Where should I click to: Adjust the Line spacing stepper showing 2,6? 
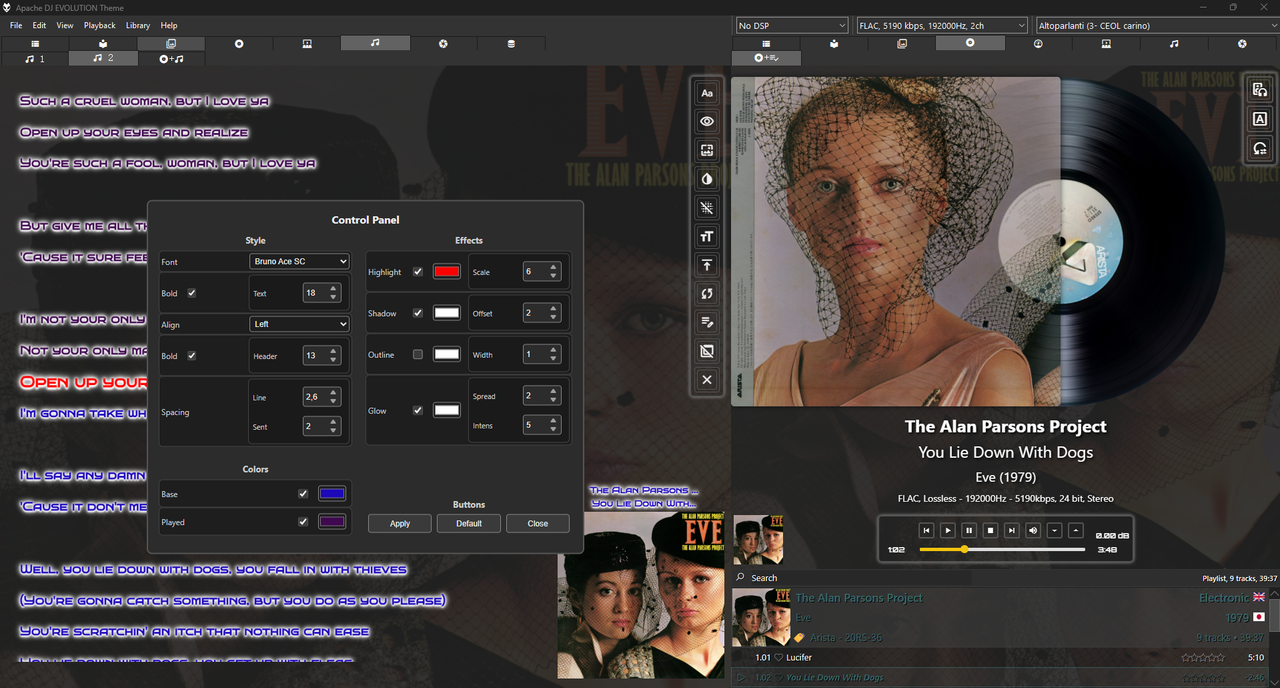pyautogui.click(x=322, y=397)
